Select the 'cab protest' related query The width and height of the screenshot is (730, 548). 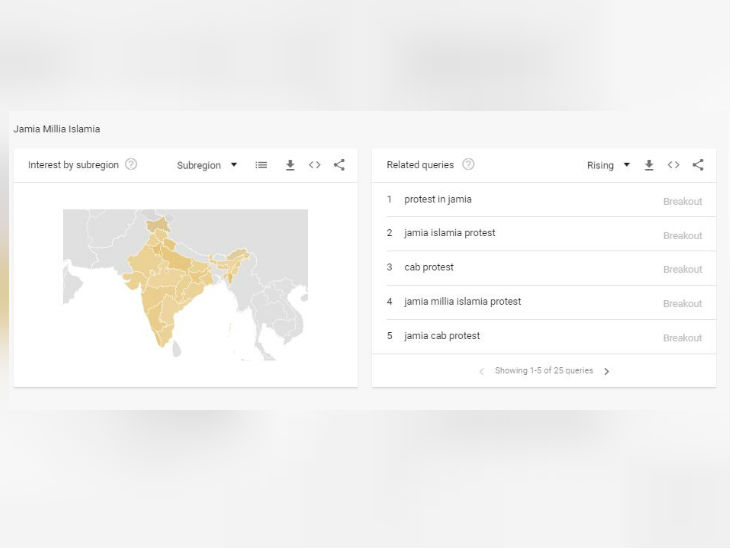[428, 267]
